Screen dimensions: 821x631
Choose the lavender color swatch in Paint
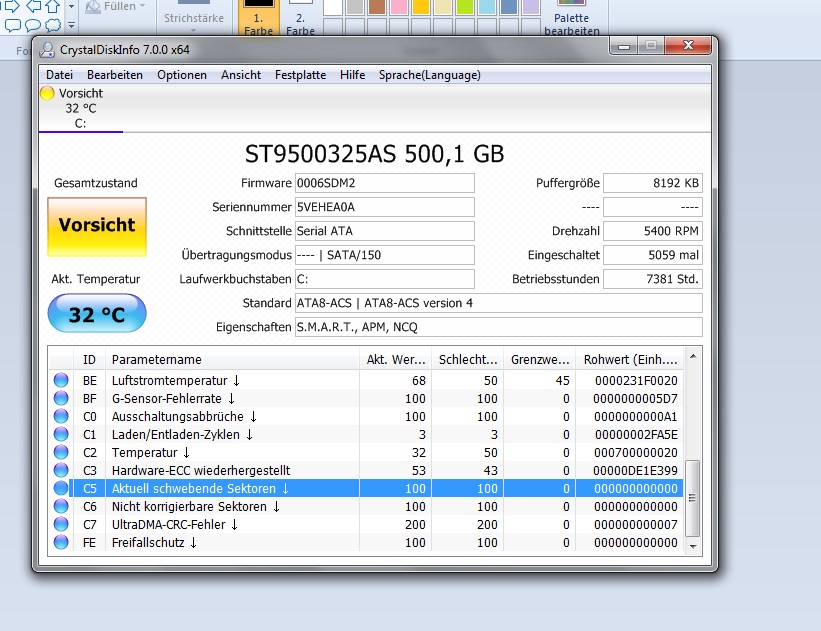point(530,7)
